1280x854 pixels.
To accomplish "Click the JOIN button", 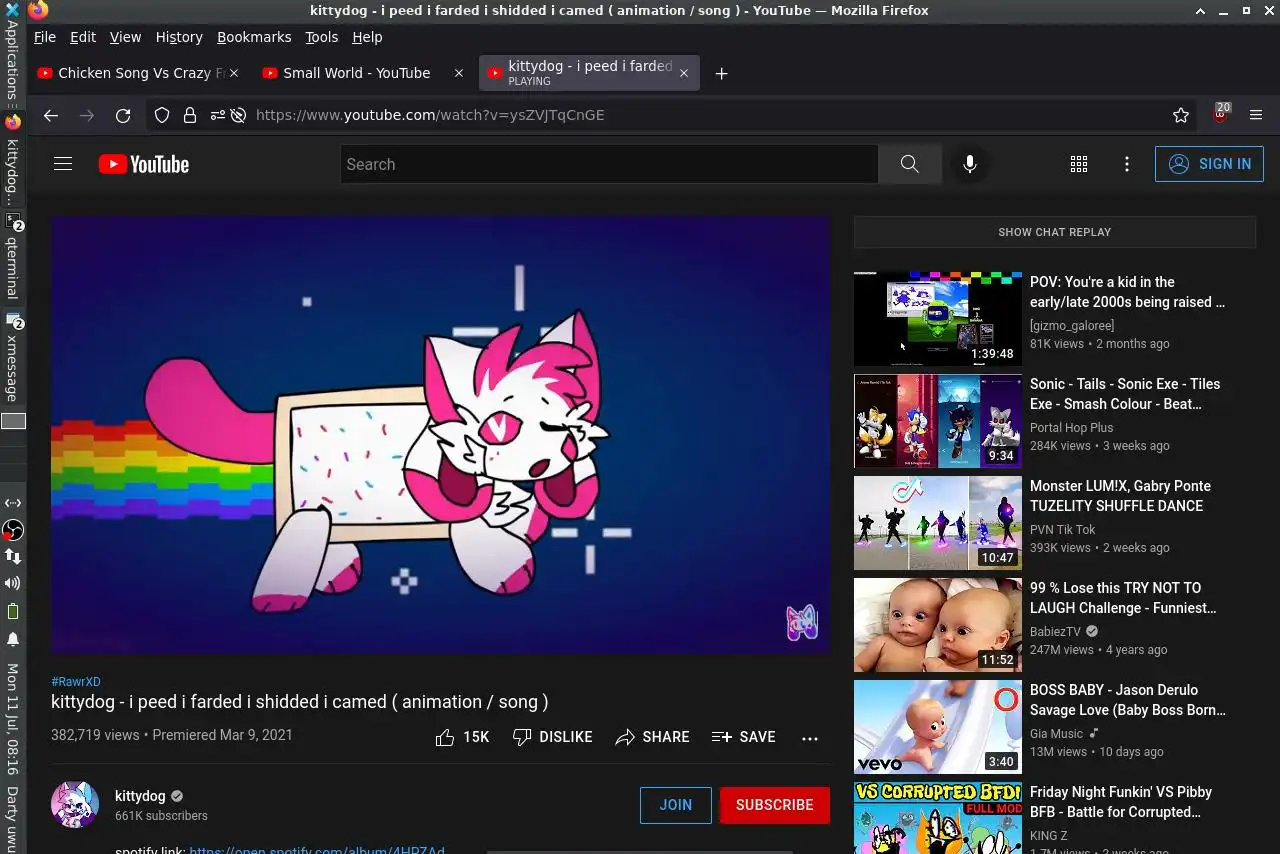I will (x=676, y=805).
